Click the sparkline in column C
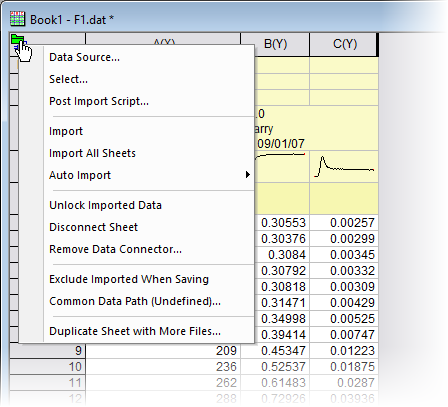 coord(344,166)
